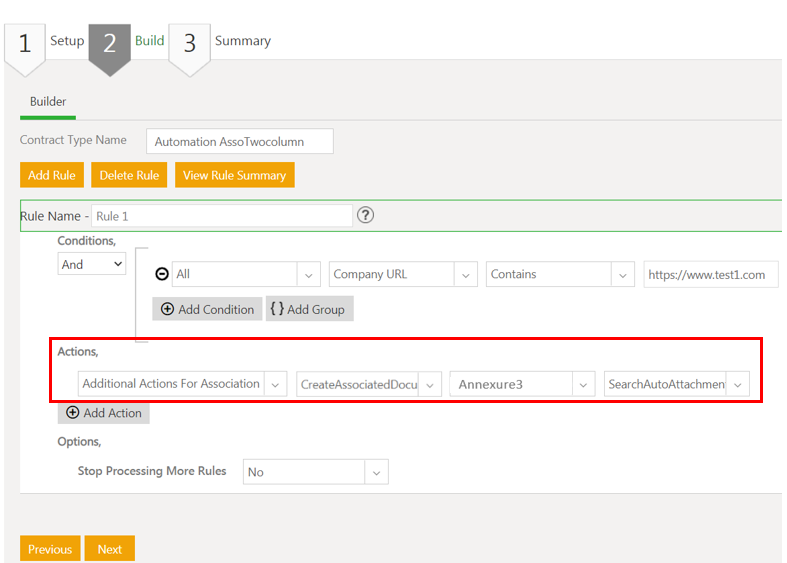Expand the Additional Actions For Association dropdown
This screenshot has height=563, width=787.
276,384
